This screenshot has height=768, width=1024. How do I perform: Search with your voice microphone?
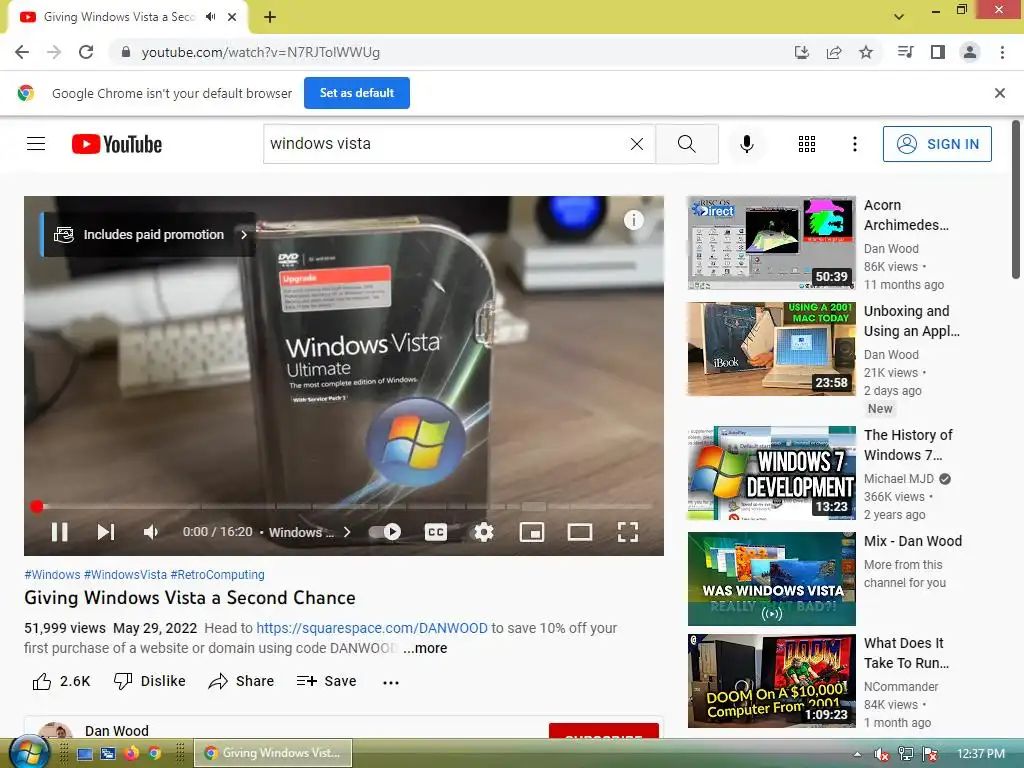pyautogui.click(x=746, y=144)
